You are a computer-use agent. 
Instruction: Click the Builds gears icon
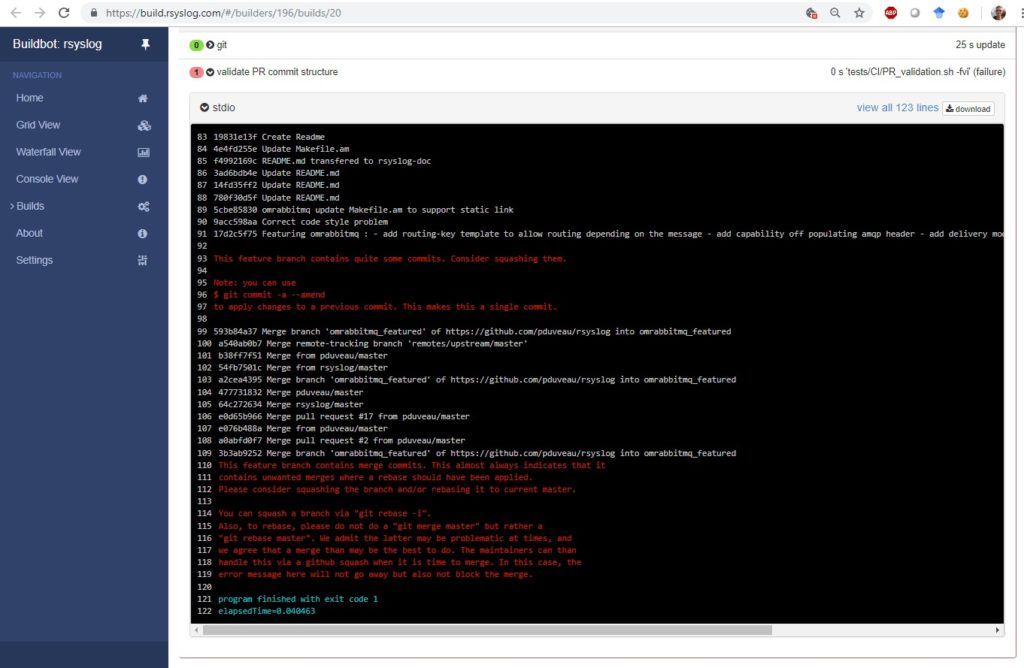click(144, 206)
